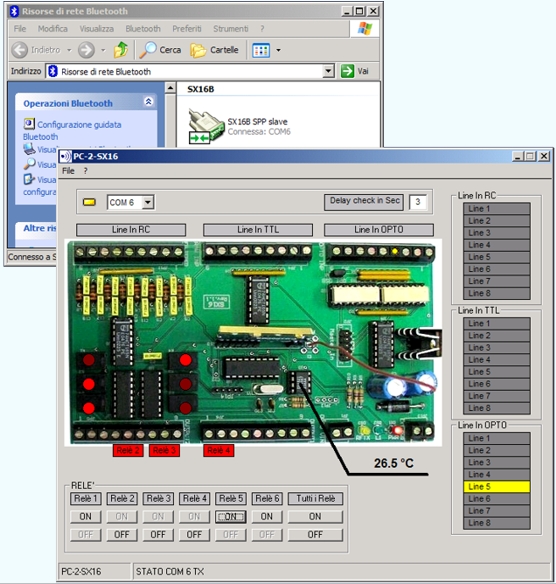Turn Relè 6 ON
This screenshot has height=584, width=556.
(x=267, y=517)
